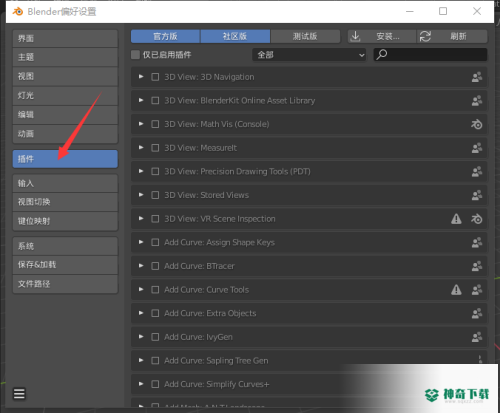Click the 3D View: Stored Views text
The width and height of the screenshot is (500, 413).
206,195
